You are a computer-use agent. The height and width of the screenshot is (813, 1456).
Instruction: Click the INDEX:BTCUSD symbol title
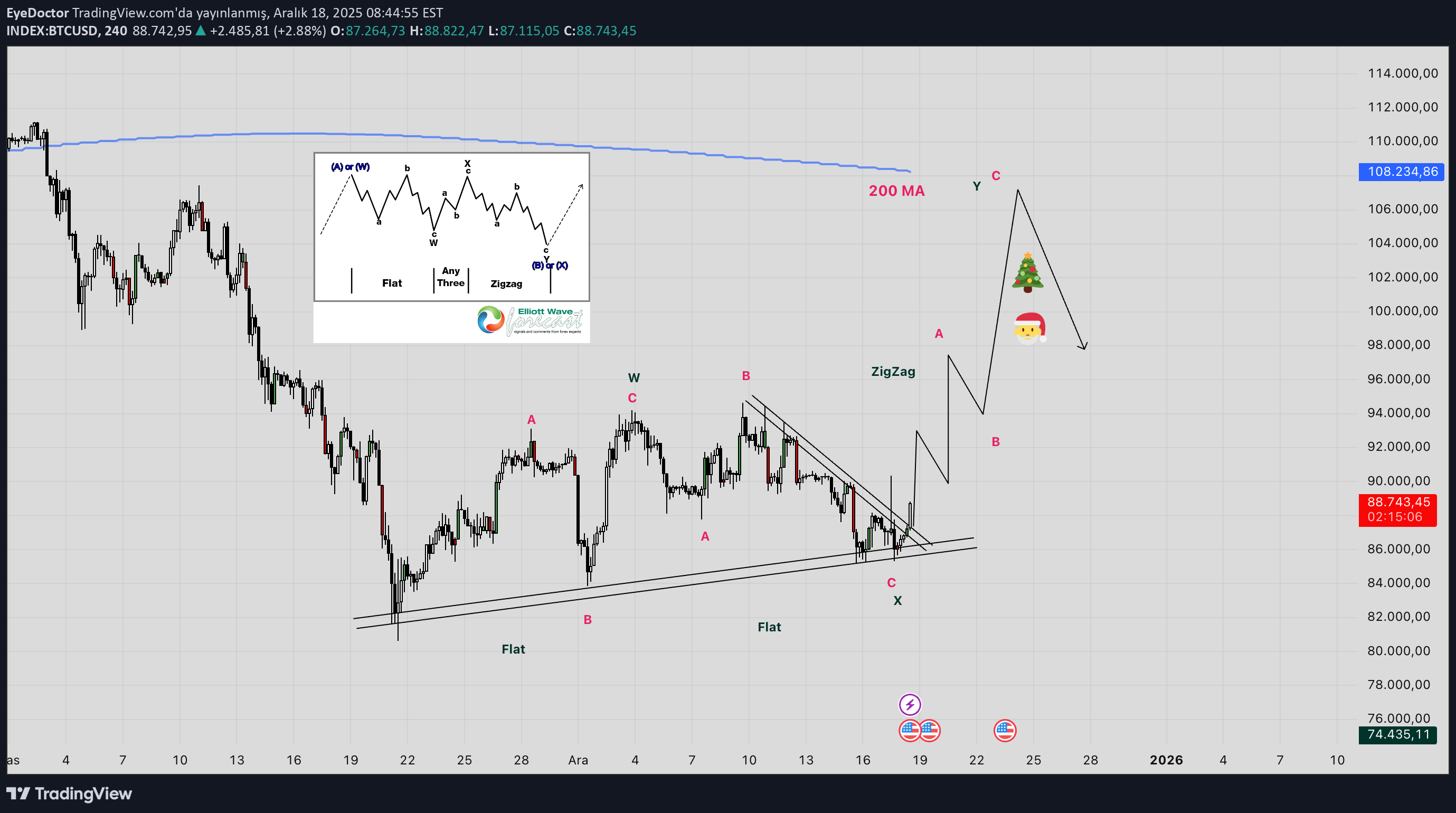tap(52, 31)
